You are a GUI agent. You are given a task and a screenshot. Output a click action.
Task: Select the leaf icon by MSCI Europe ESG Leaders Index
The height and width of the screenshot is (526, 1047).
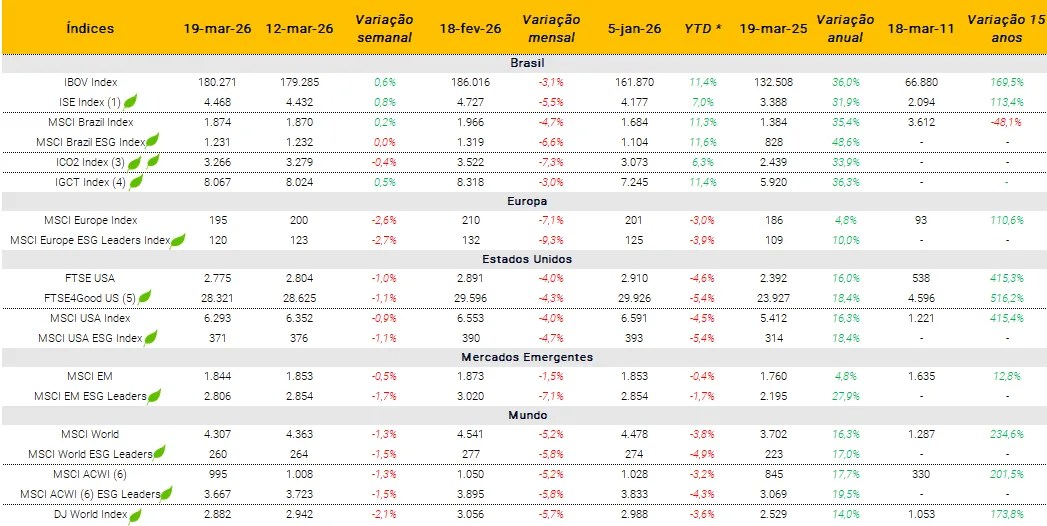pos(179,239)
